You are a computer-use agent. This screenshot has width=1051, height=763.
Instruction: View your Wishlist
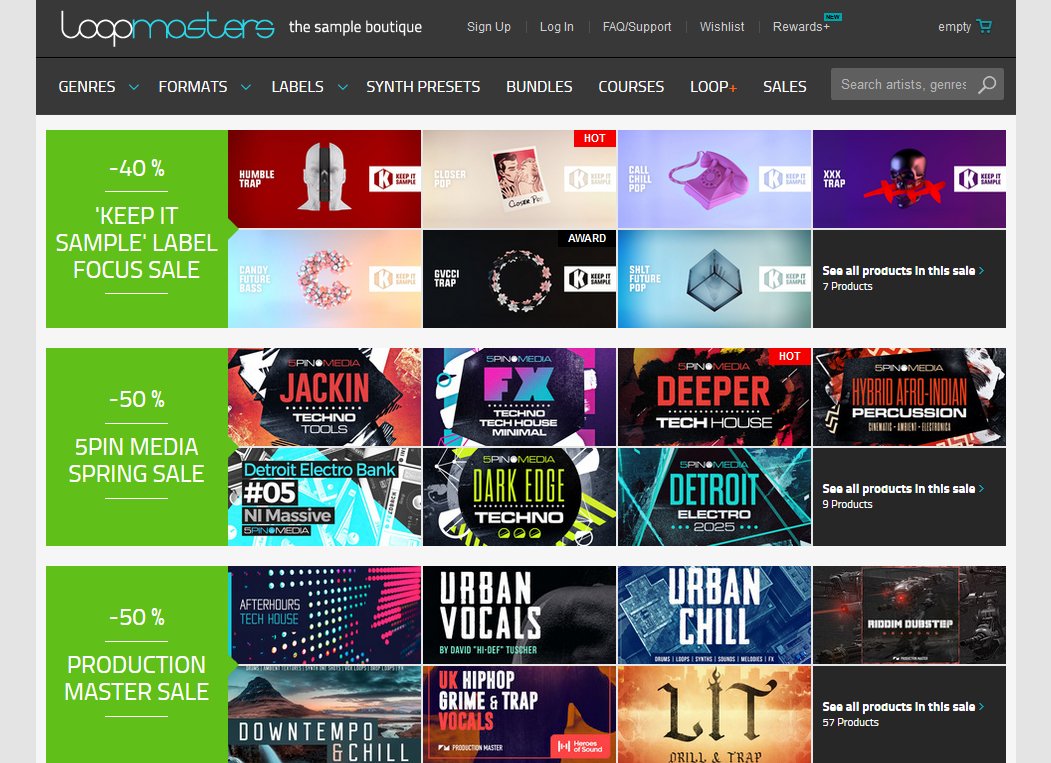[x=722, y=27]
